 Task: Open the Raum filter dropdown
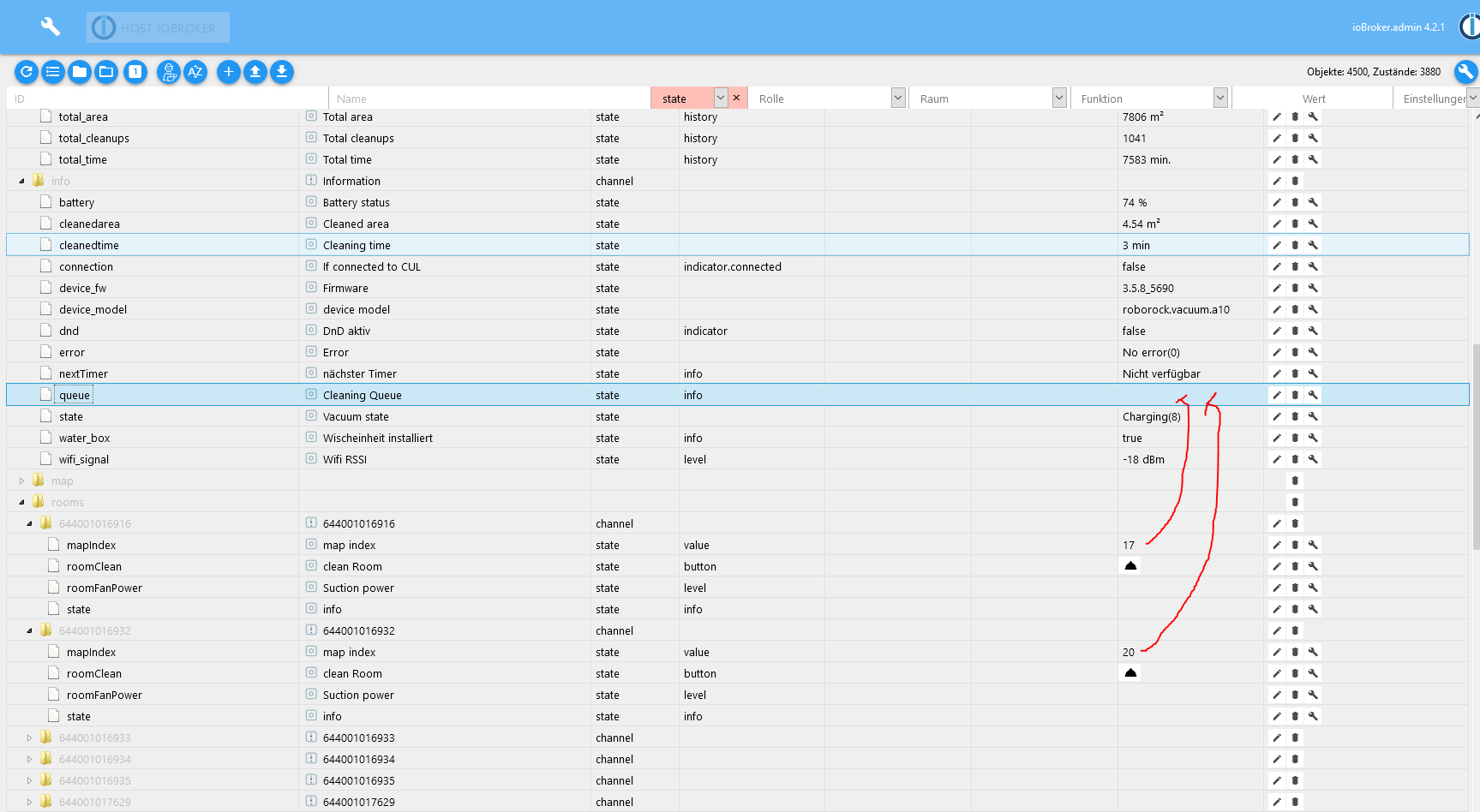point(1059,98)
